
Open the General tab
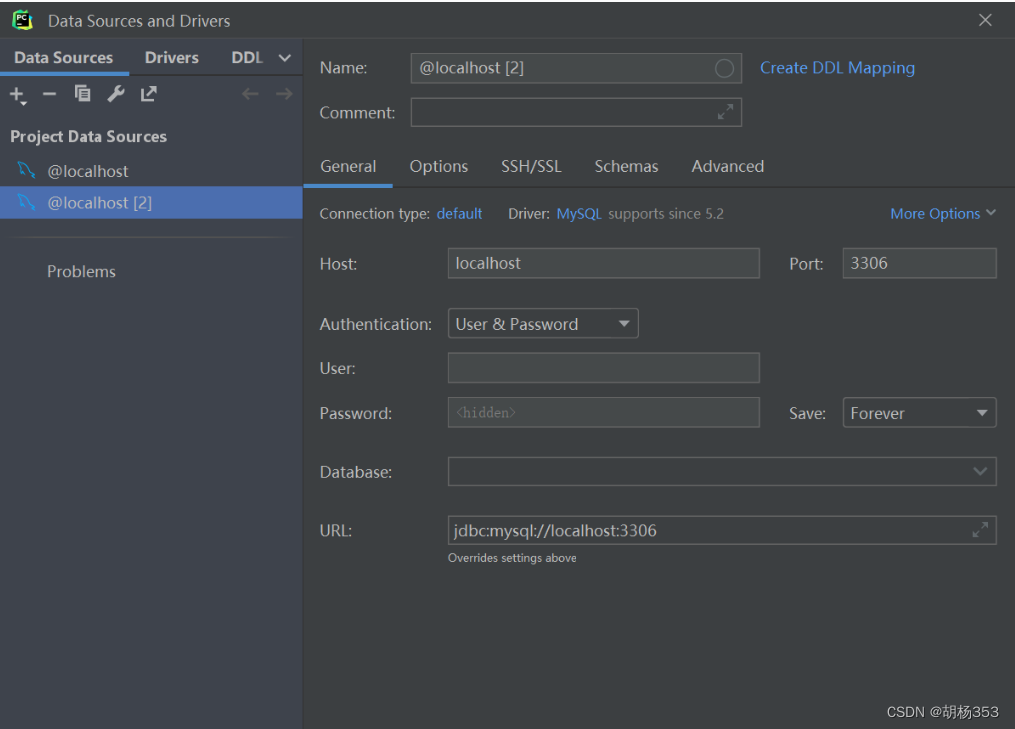348,166
